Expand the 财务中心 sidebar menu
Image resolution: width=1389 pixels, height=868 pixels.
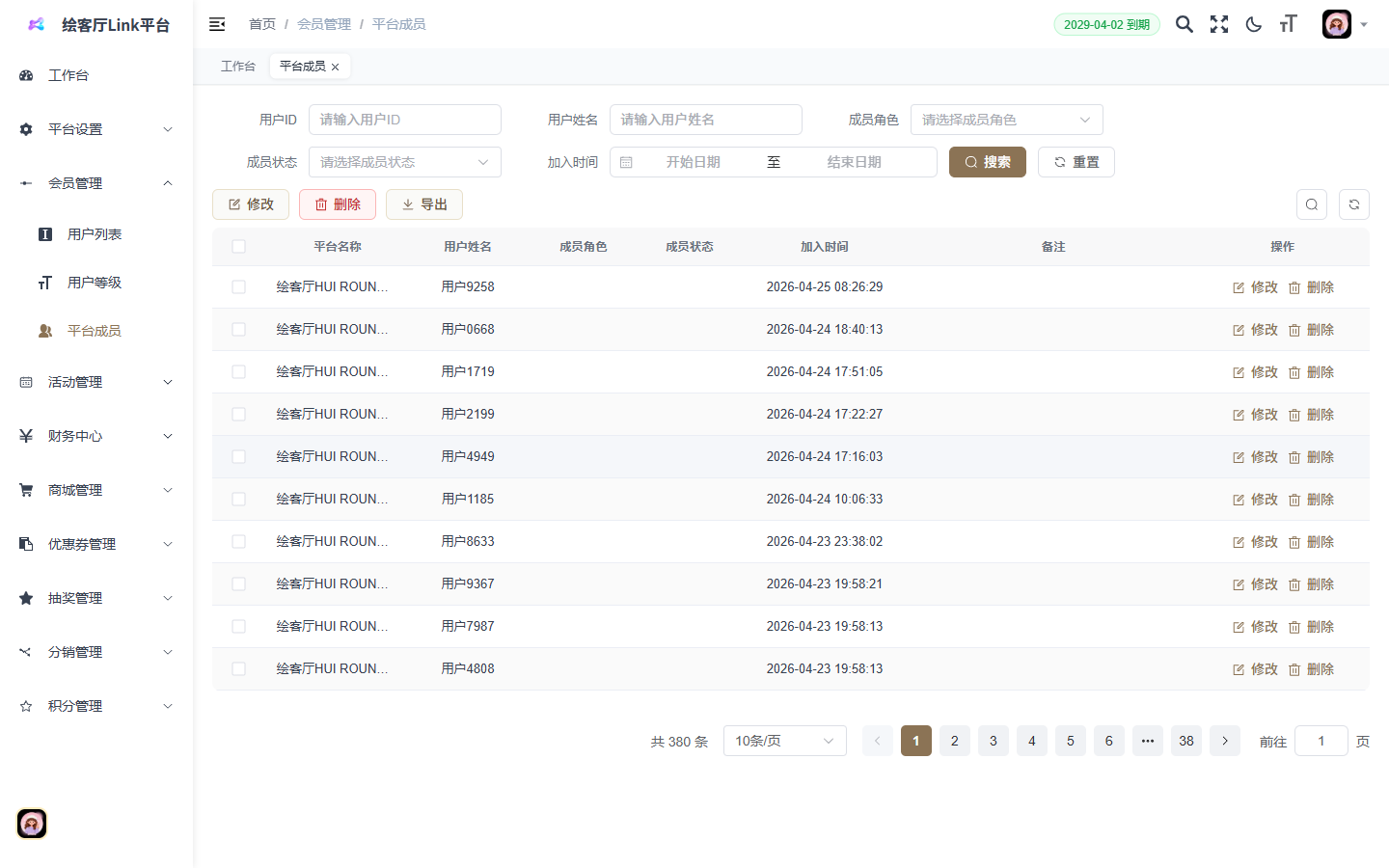(x=96, y=436)
